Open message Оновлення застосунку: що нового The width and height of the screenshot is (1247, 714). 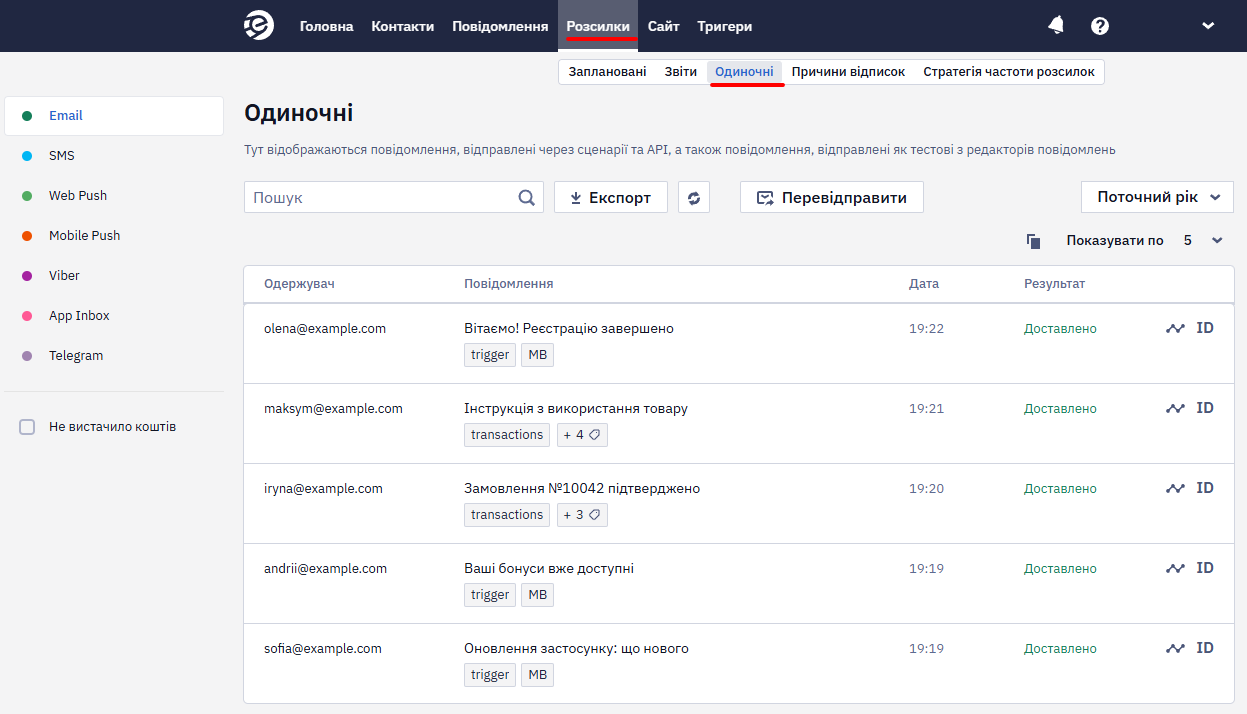[576, 648]
